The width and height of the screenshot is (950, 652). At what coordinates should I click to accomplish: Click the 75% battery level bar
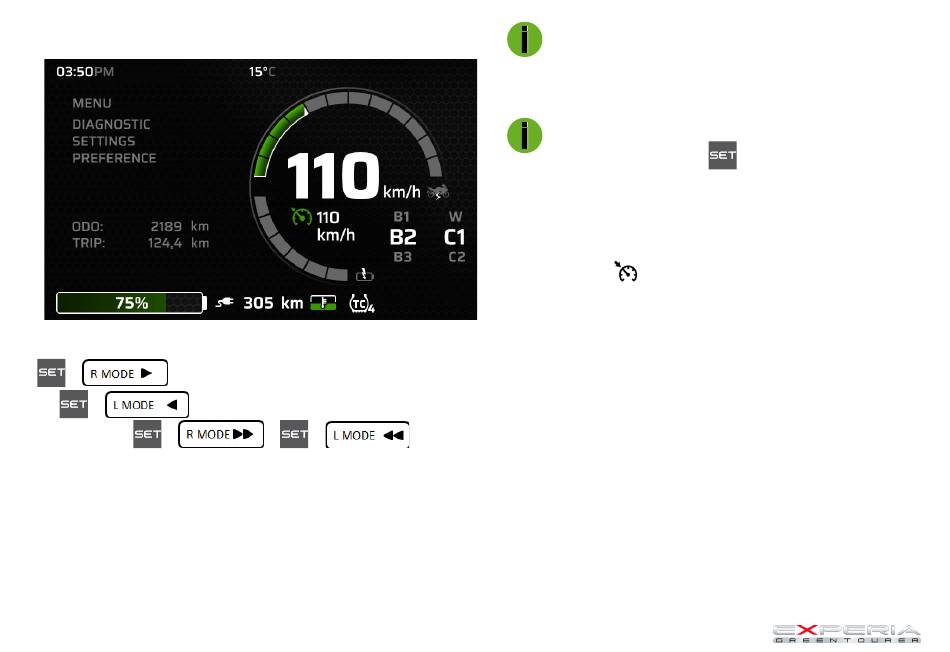(130, 303)
